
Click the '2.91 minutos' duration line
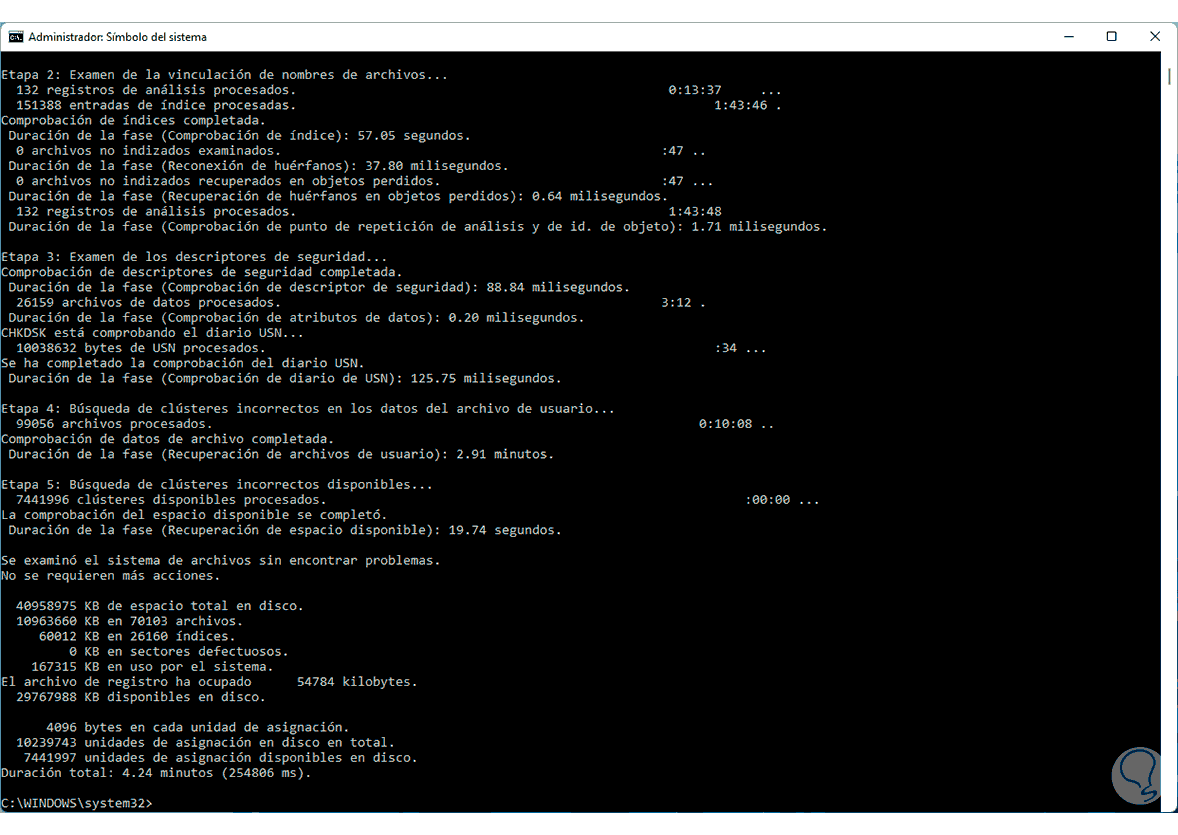[x=281, y=454]
